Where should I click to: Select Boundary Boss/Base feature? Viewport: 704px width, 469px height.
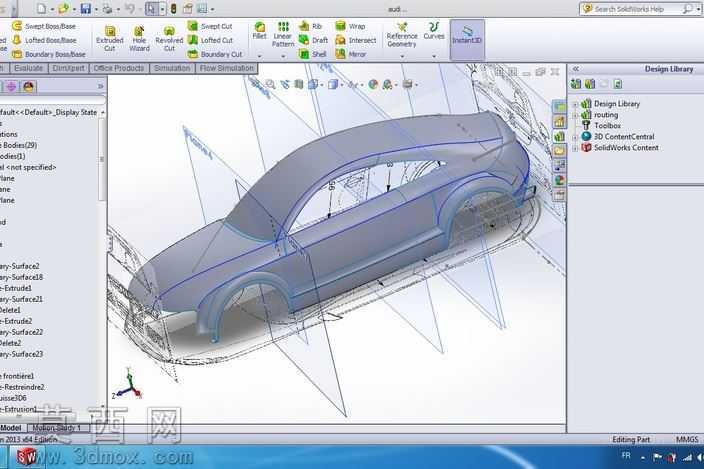pyautogui.click(x=48, y=54)
